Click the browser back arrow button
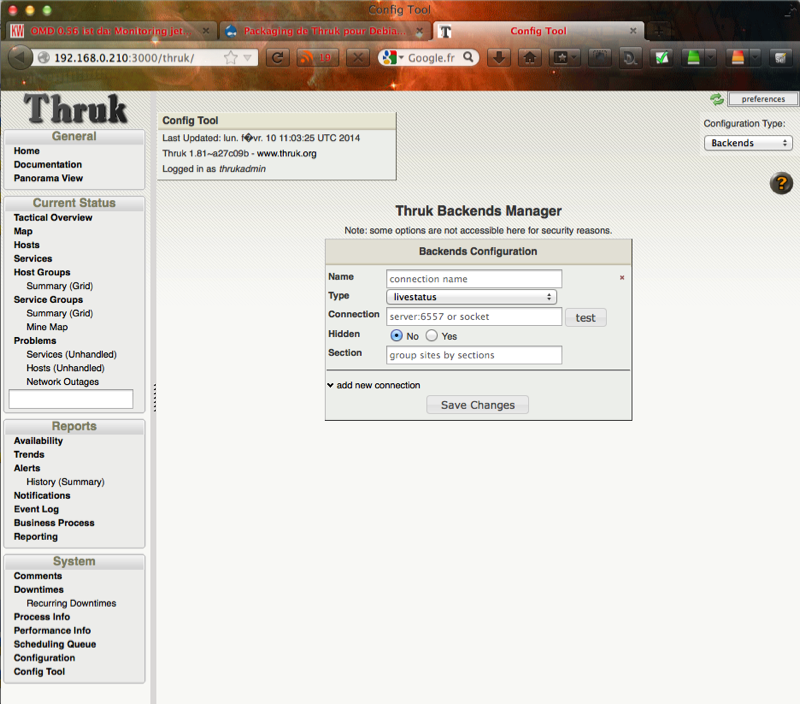The width and height of the screenshot is (800, 704). coord(20,57)
